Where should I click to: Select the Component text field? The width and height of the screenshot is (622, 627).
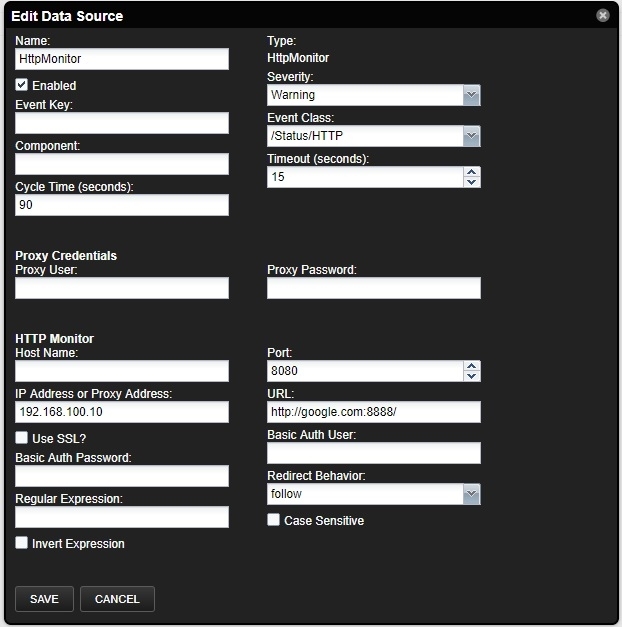[x=122, y=164]
